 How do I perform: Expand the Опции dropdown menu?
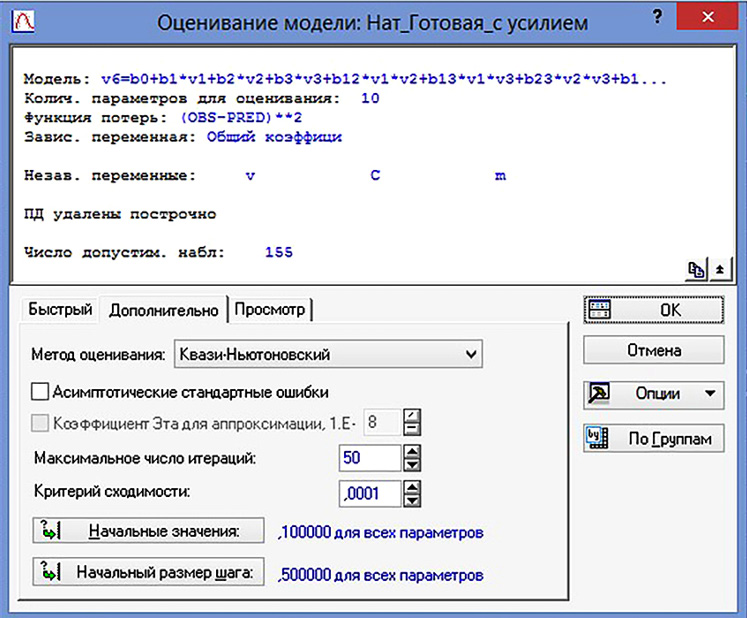click(x=710, y=394)
